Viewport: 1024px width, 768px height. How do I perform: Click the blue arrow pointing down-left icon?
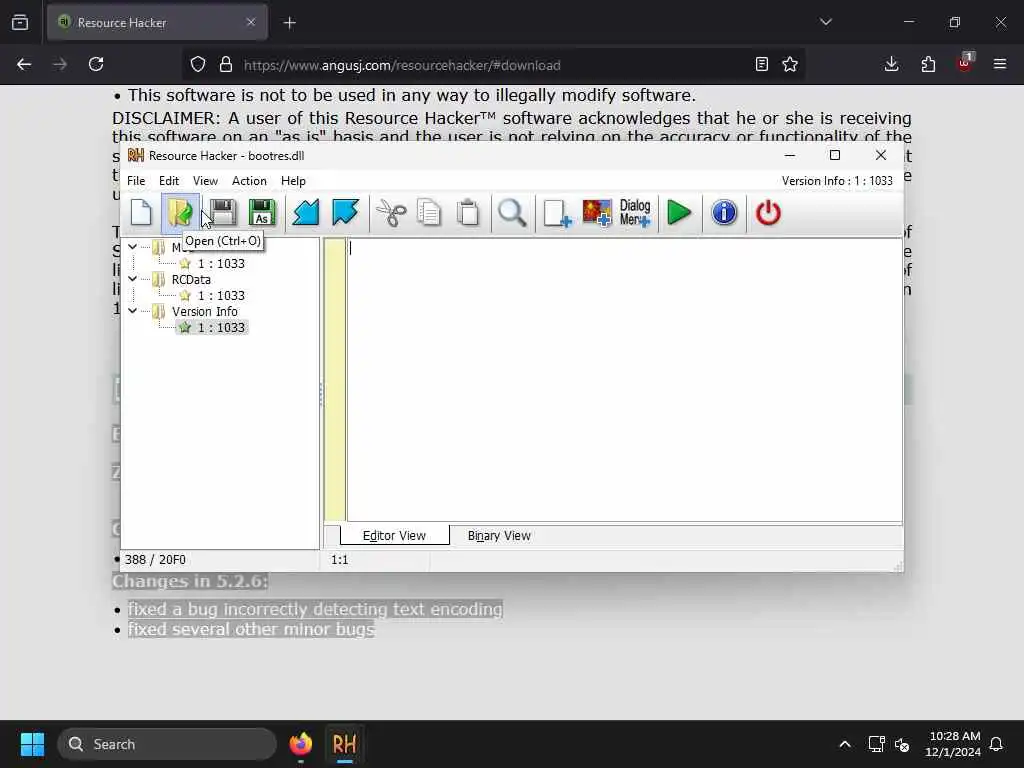pos(306,213)
